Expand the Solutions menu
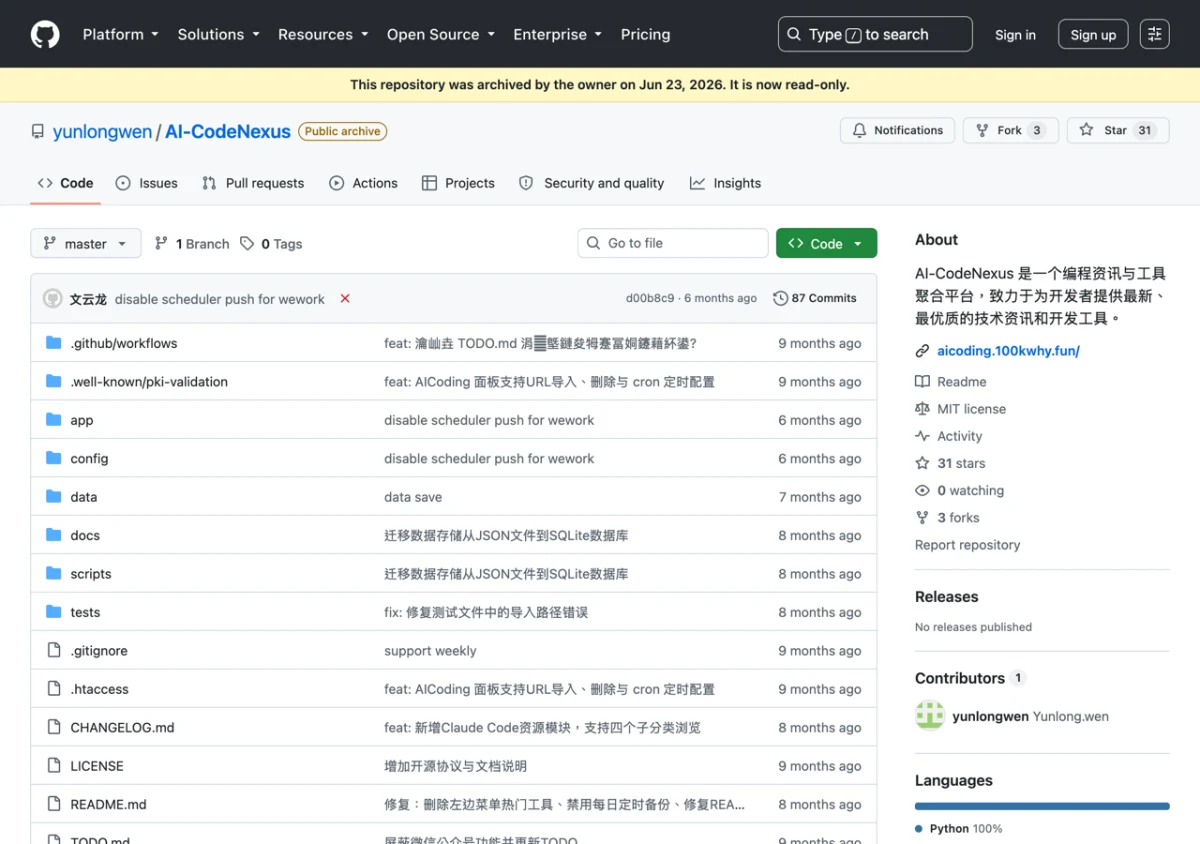 219,34
